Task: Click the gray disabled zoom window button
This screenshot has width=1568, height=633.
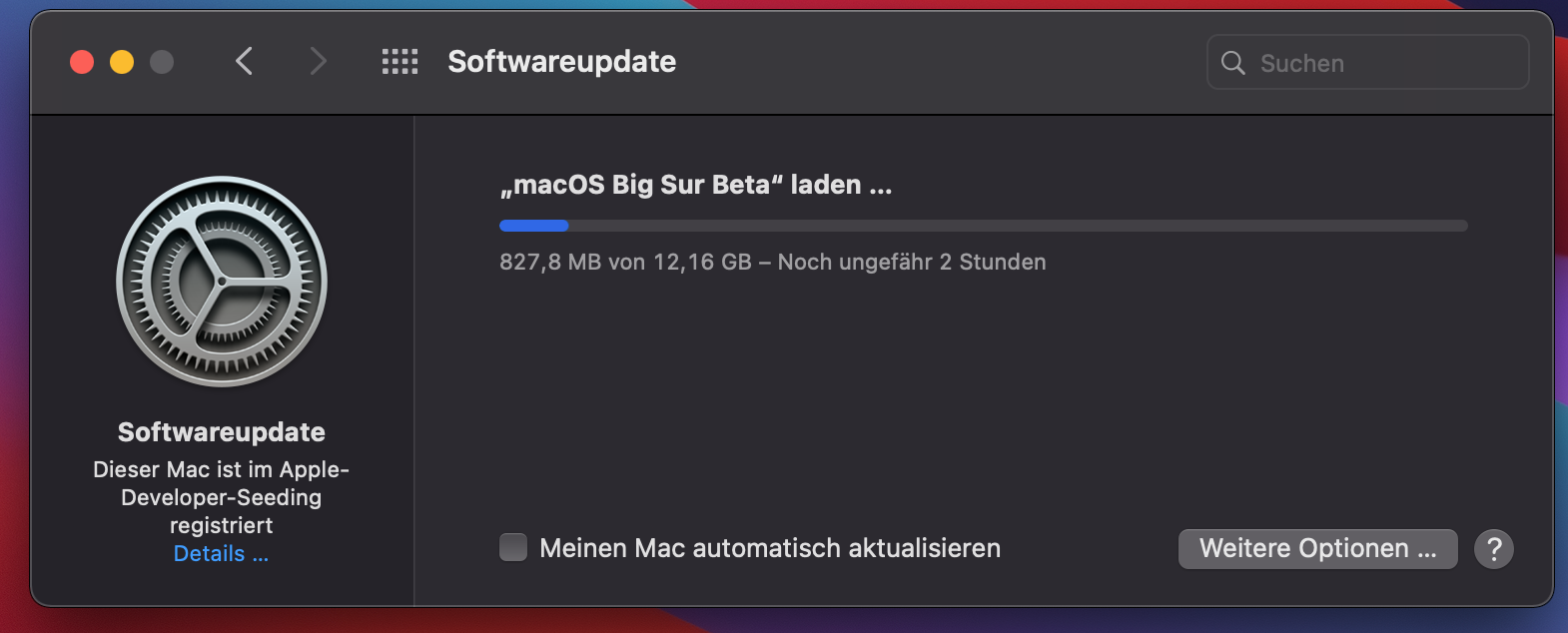Action: 162,62
